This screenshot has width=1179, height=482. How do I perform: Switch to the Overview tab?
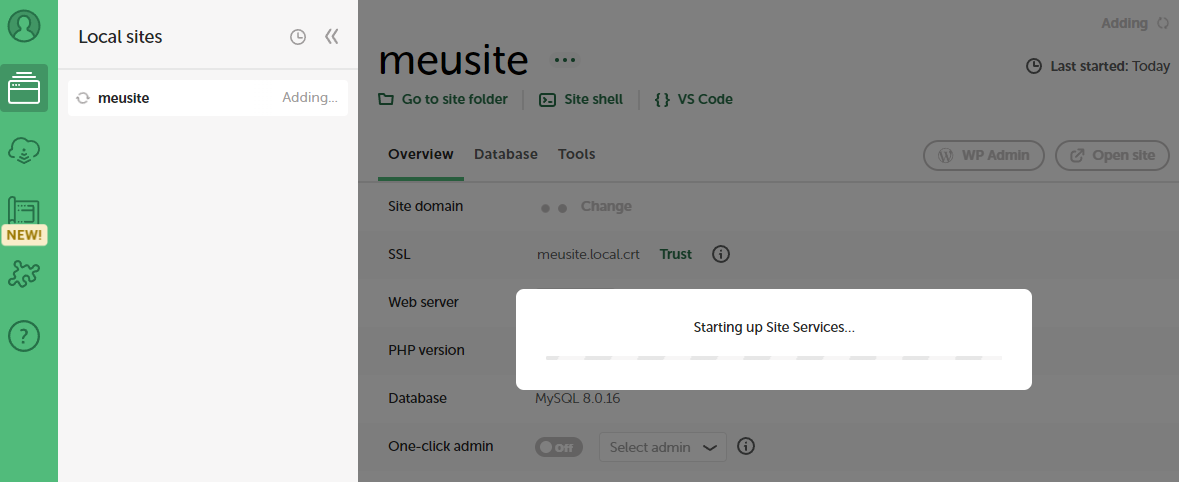421,154
